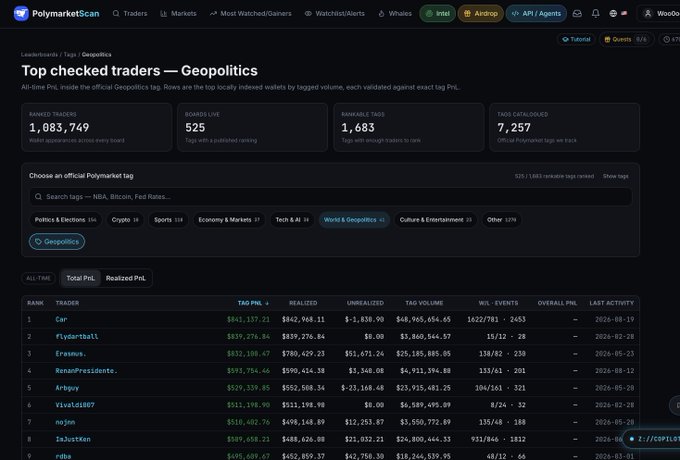Open trader flydartball's profile

(x=77, y=336)
